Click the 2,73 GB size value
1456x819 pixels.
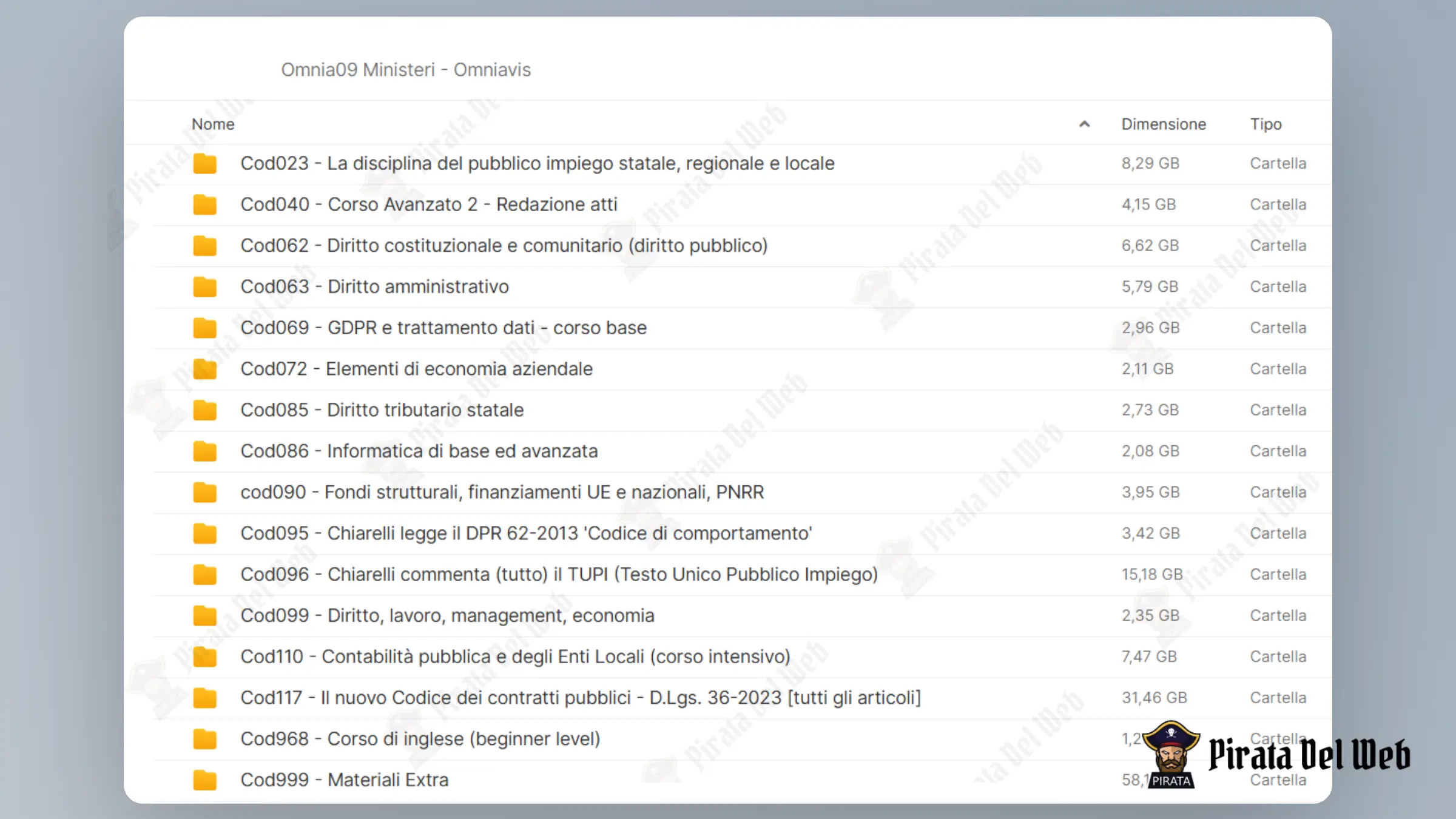(1150, 410)
